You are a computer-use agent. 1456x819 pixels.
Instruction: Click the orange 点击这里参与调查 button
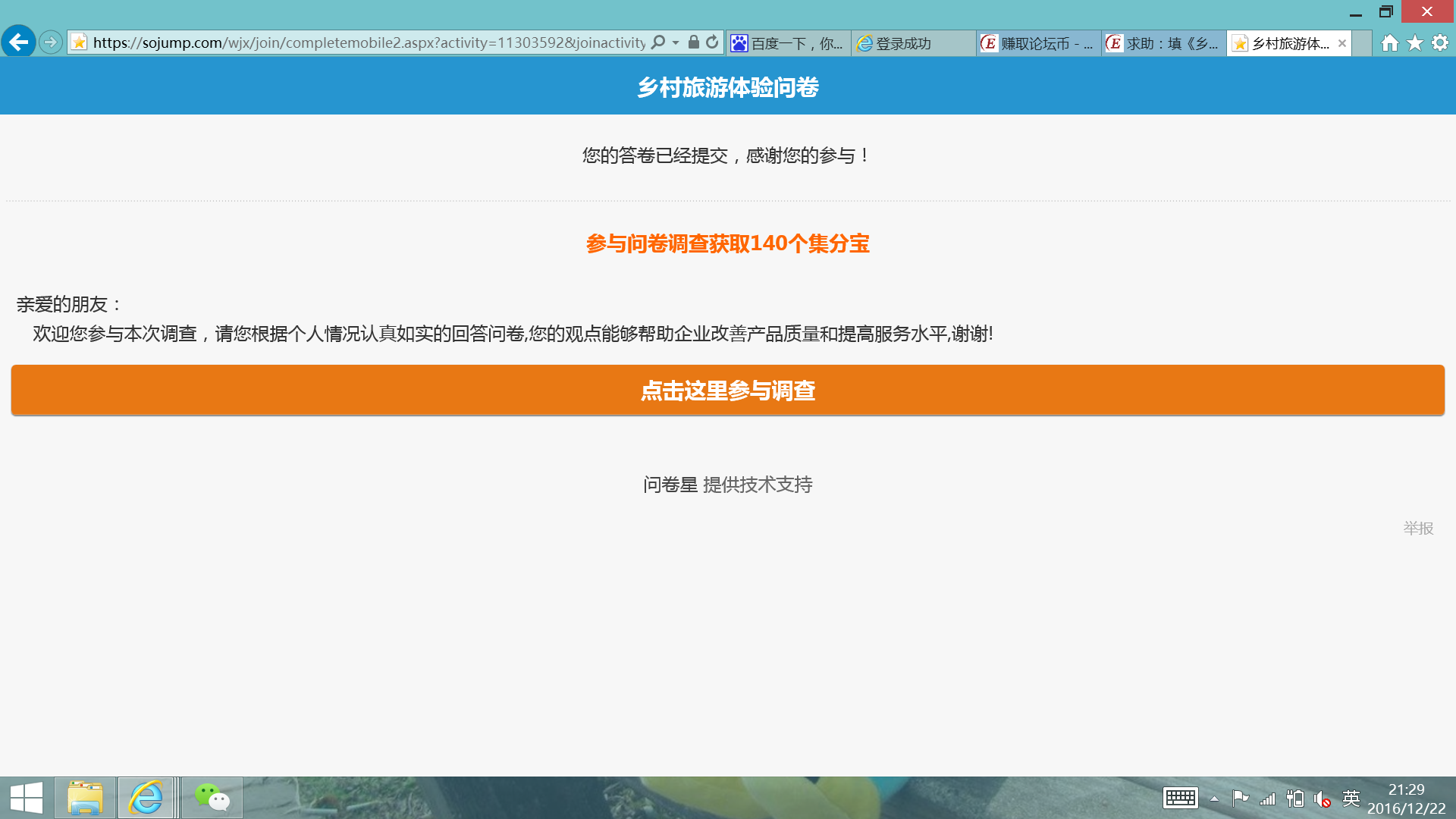728,391
